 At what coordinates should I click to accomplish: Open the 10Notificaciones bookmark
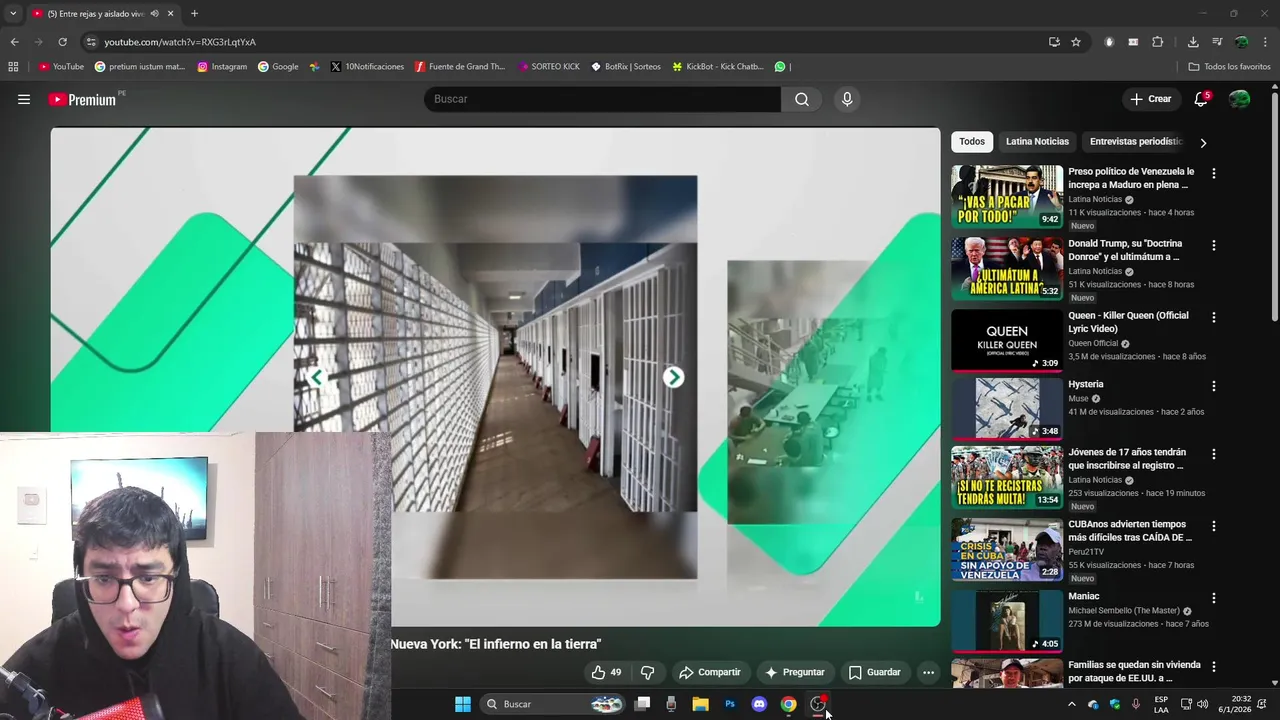[x=367, y=67]
